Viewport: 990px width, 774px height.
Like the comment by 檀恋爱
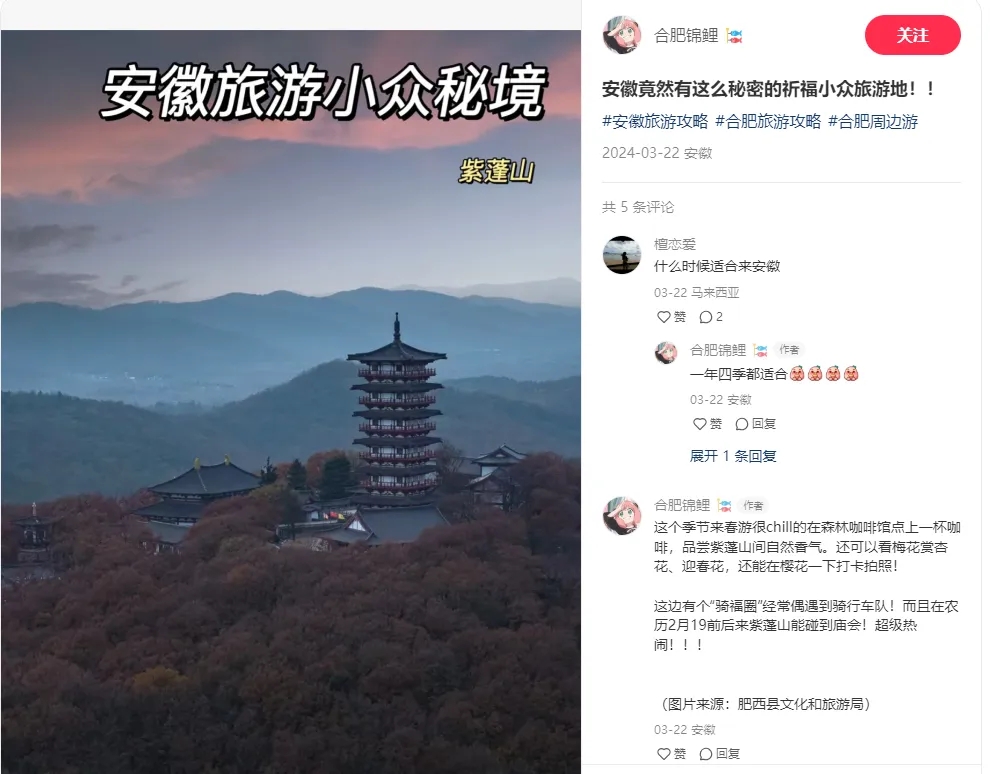pos(671,317)
